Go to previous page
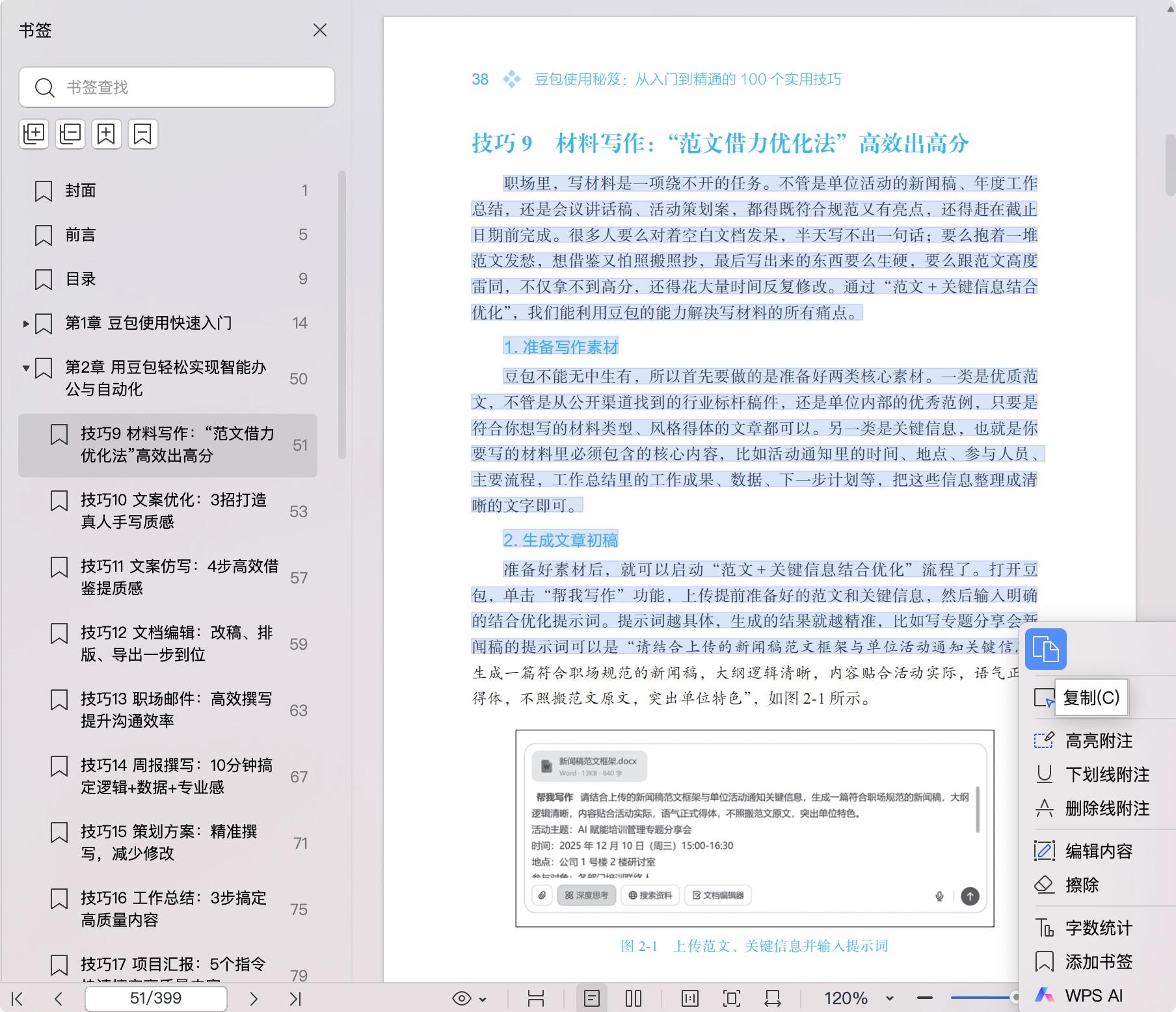1176x1012 pixels. point(59,998)
